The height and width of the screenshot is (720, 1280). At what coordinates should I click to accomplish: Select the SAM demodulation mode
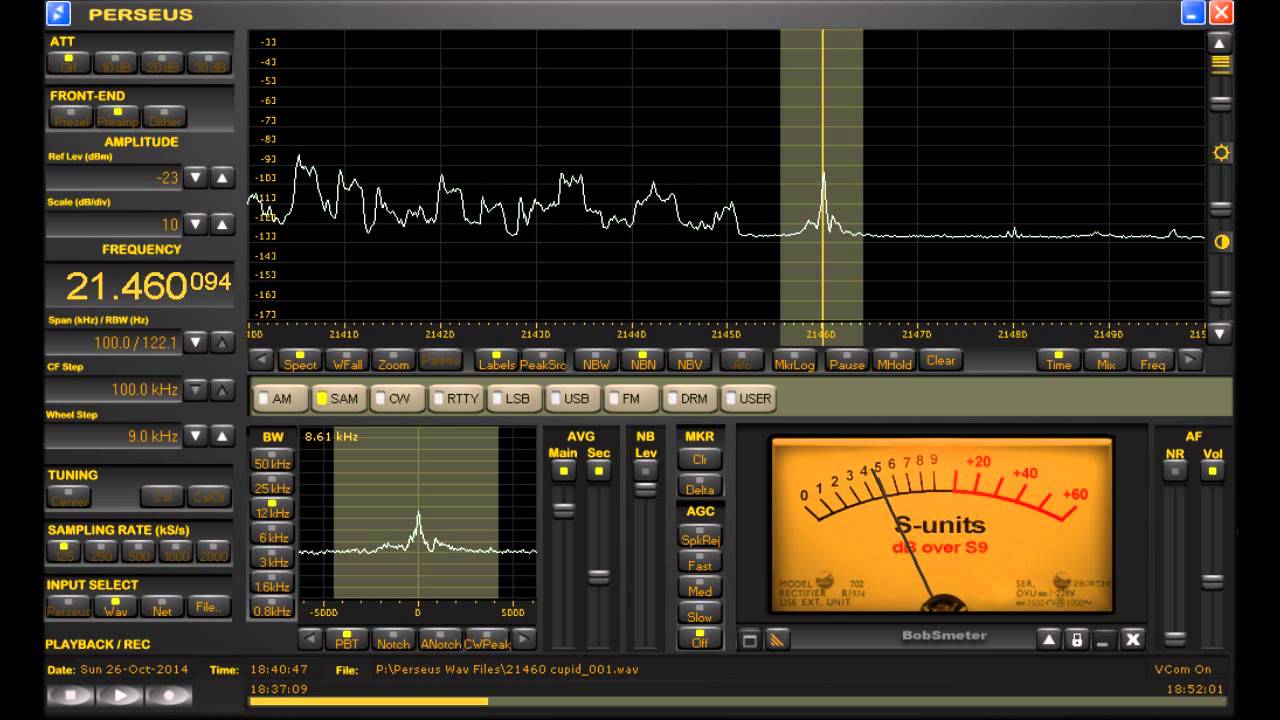[339, 398]
